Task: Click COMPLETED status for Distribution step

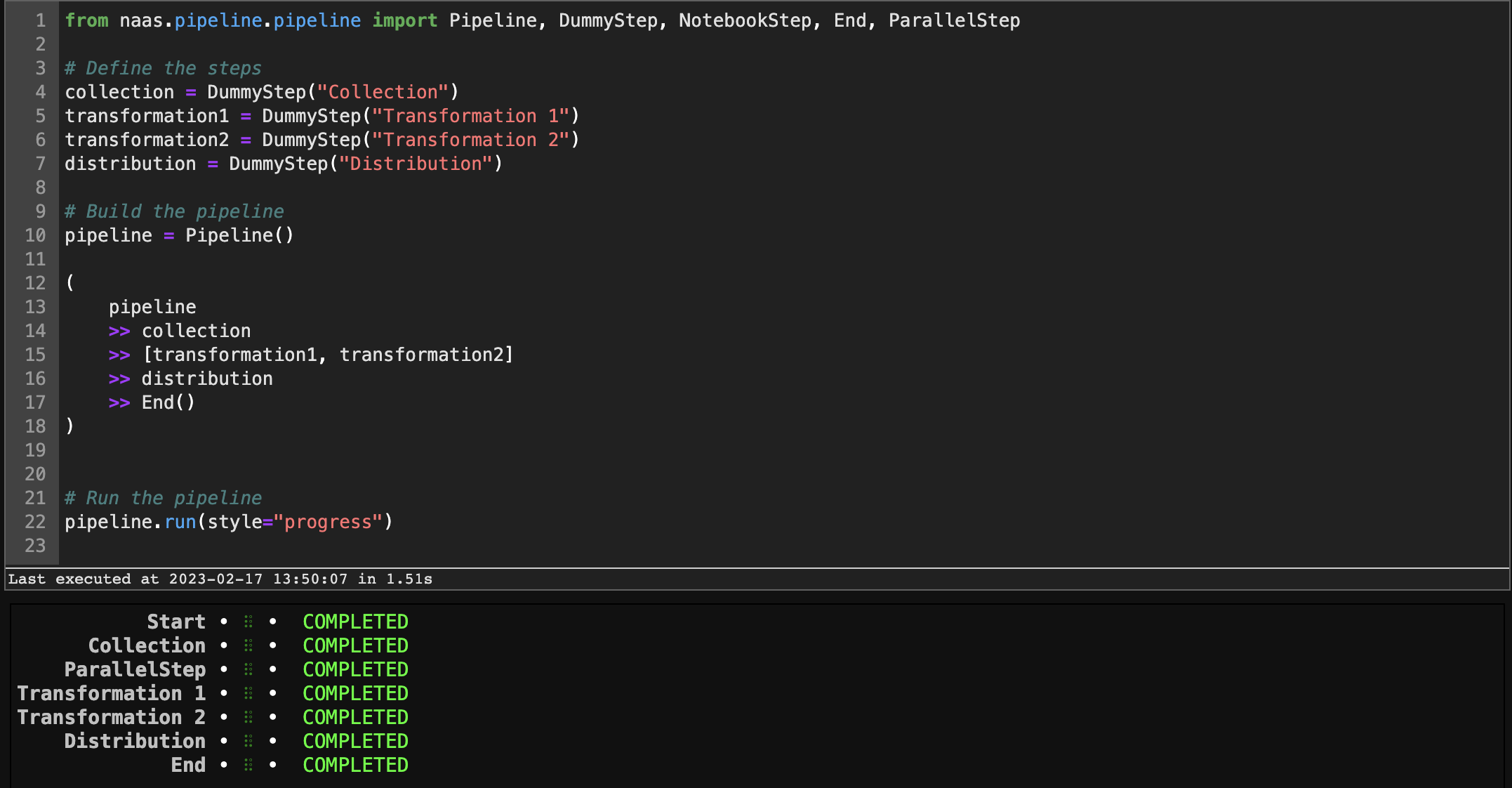Action: click(x=355, y=741)
